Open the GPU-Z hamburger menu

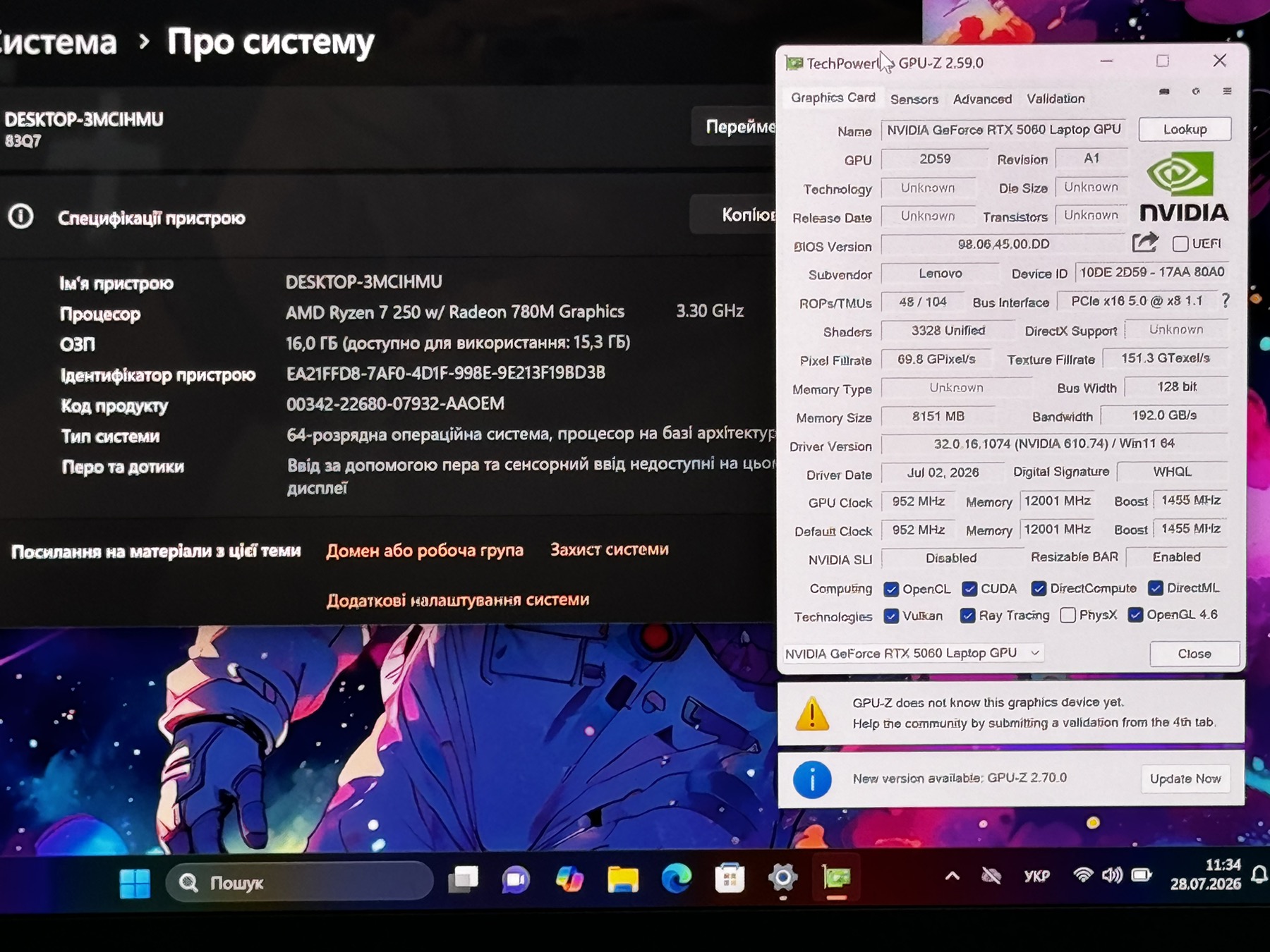point(1227,91)
